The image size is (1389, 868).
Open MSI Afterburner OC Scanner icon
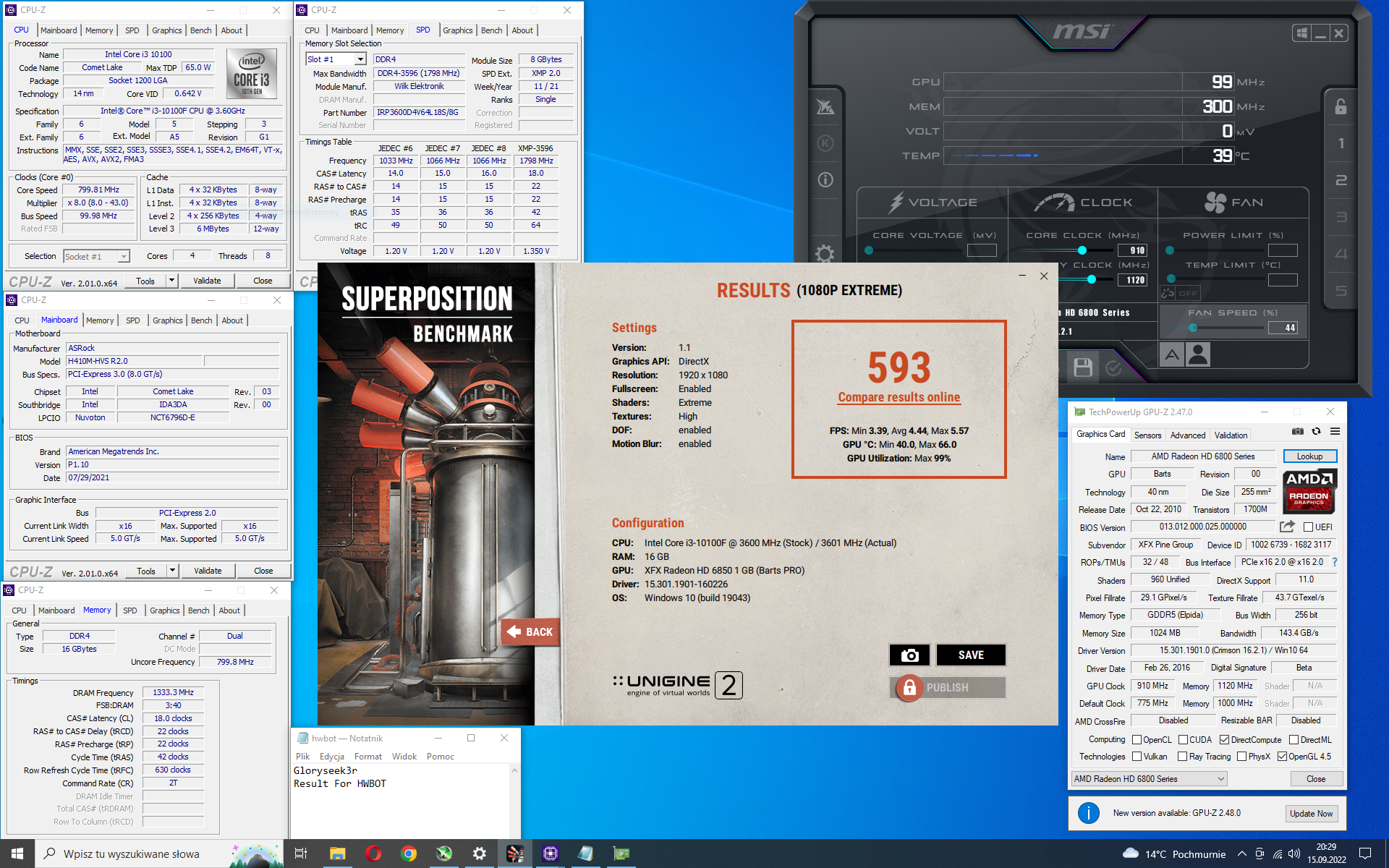coord(825,107)
